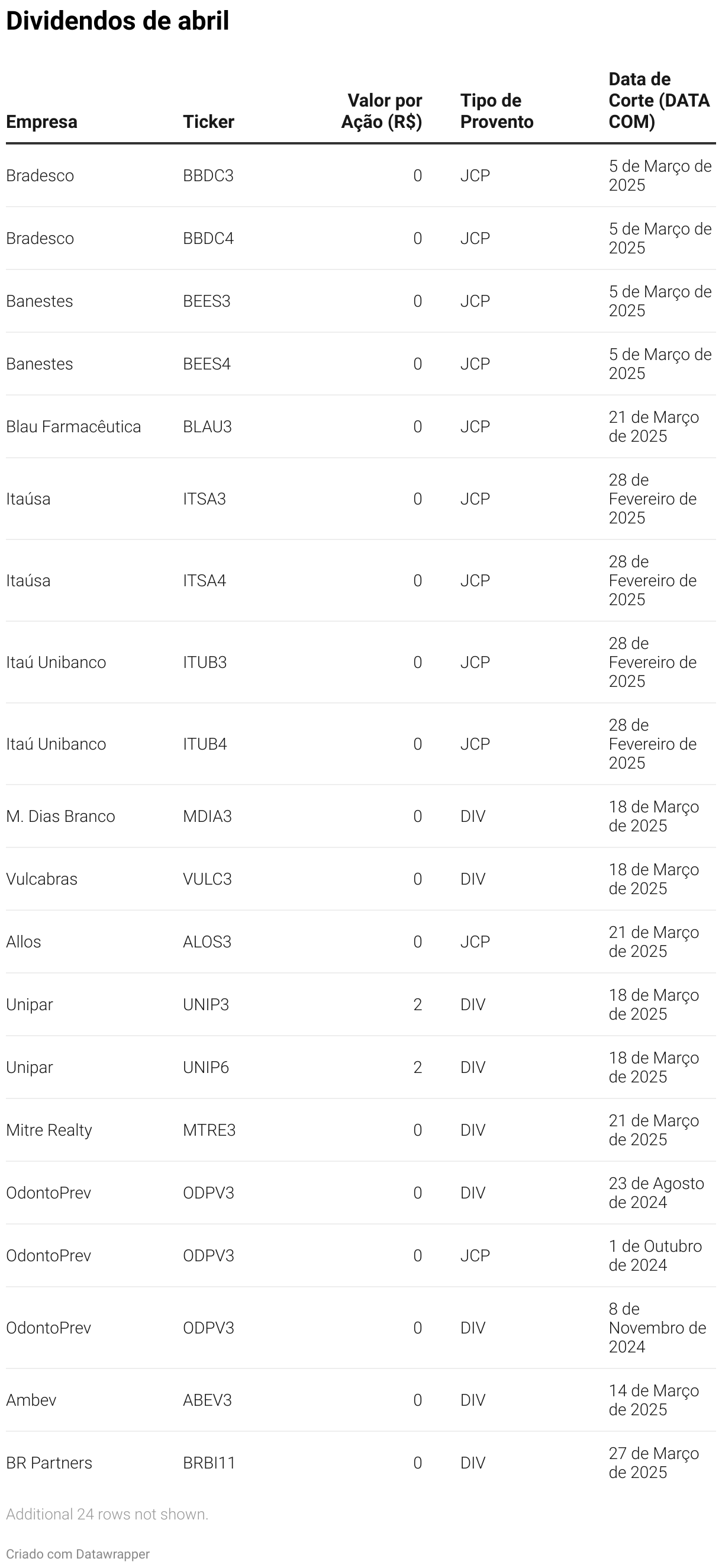The width and height of the screenshot is (722, 1568).
Task: Click the Ambev company cell
Action: 31,1400
